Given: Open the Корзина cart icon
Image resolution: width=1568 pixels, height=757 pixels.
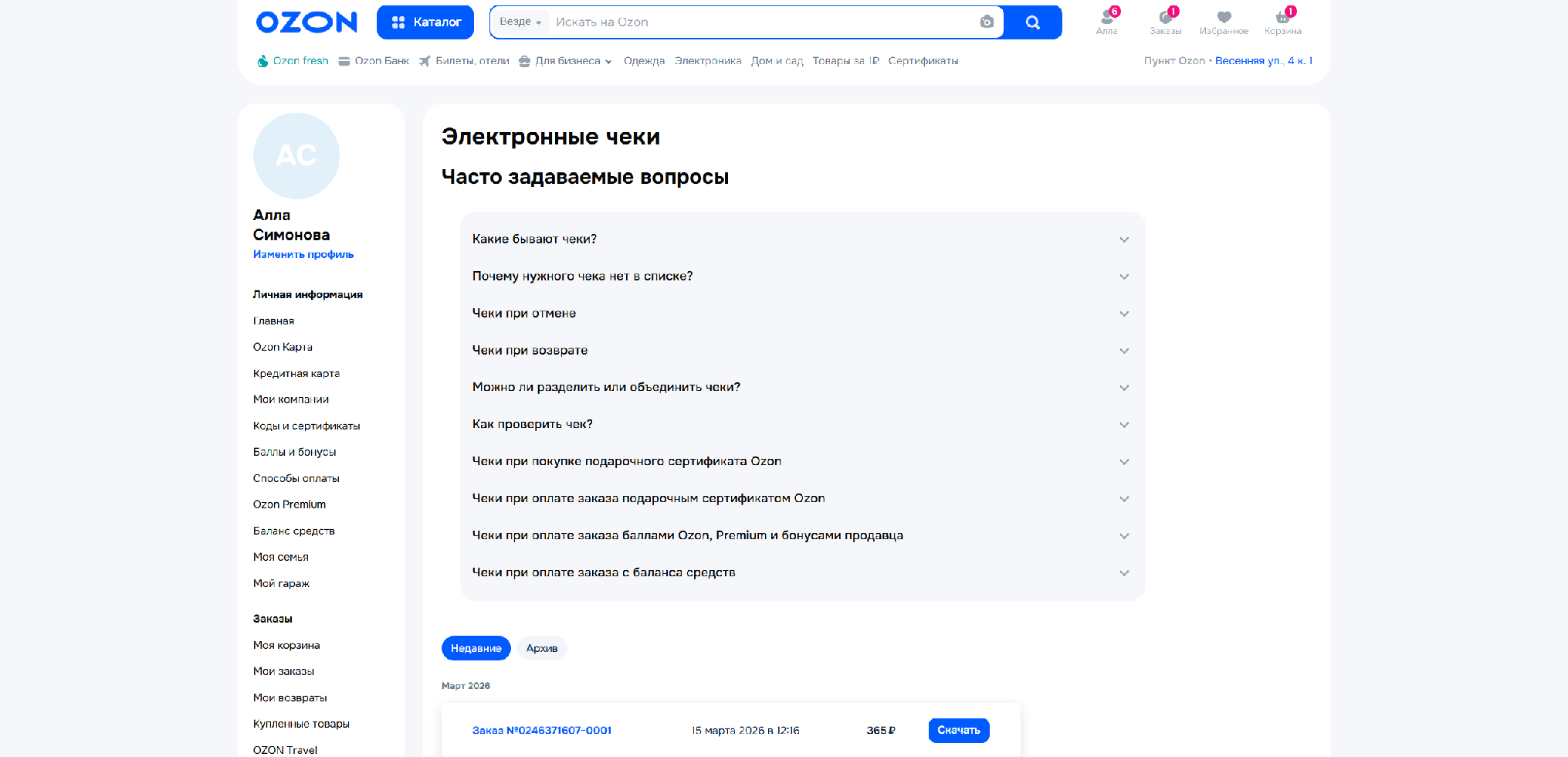Looking at the screenshot, I should click(1282, 17).
